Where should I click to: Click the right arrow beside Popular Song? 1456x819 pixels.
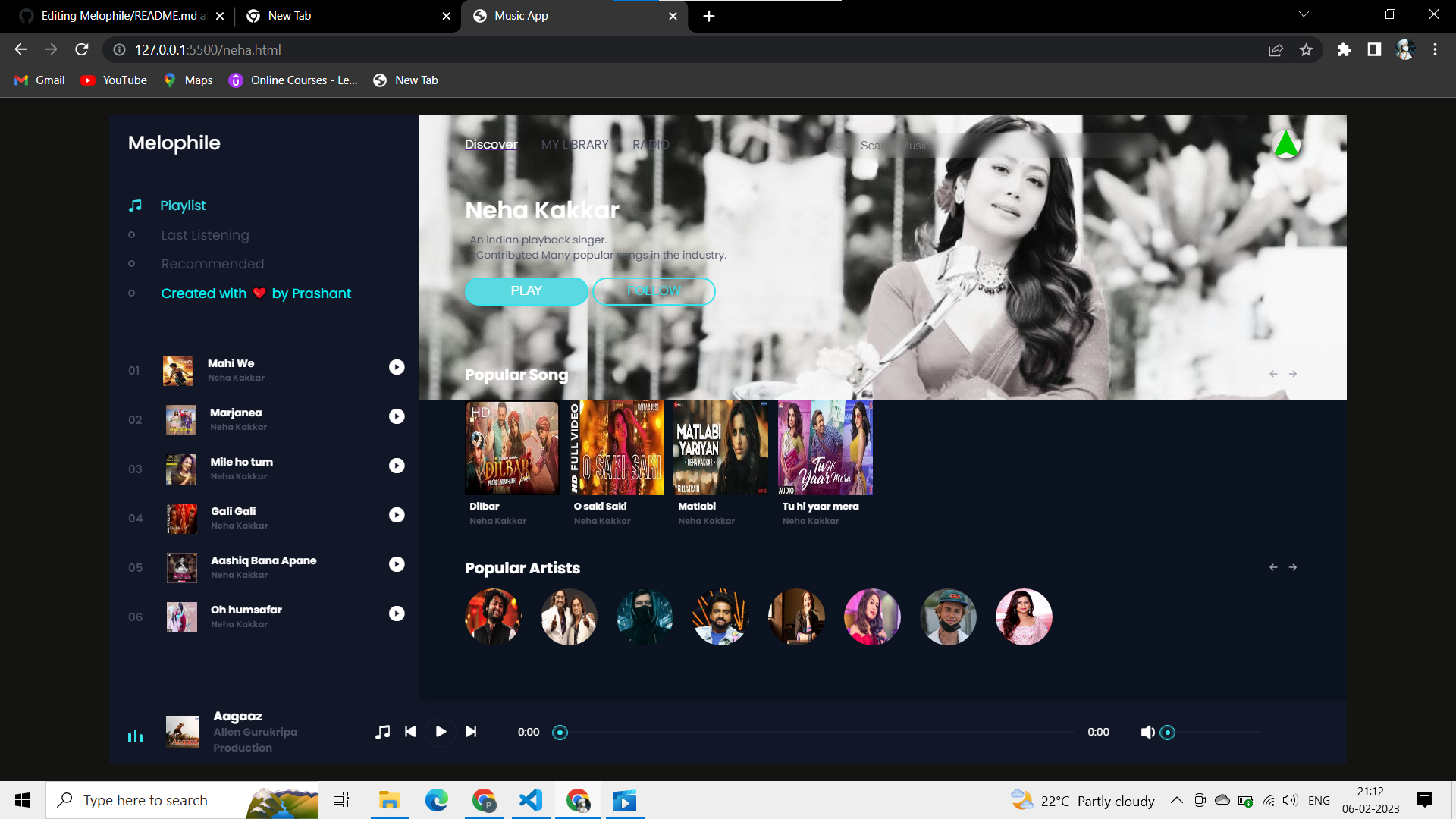point(1293,373)
